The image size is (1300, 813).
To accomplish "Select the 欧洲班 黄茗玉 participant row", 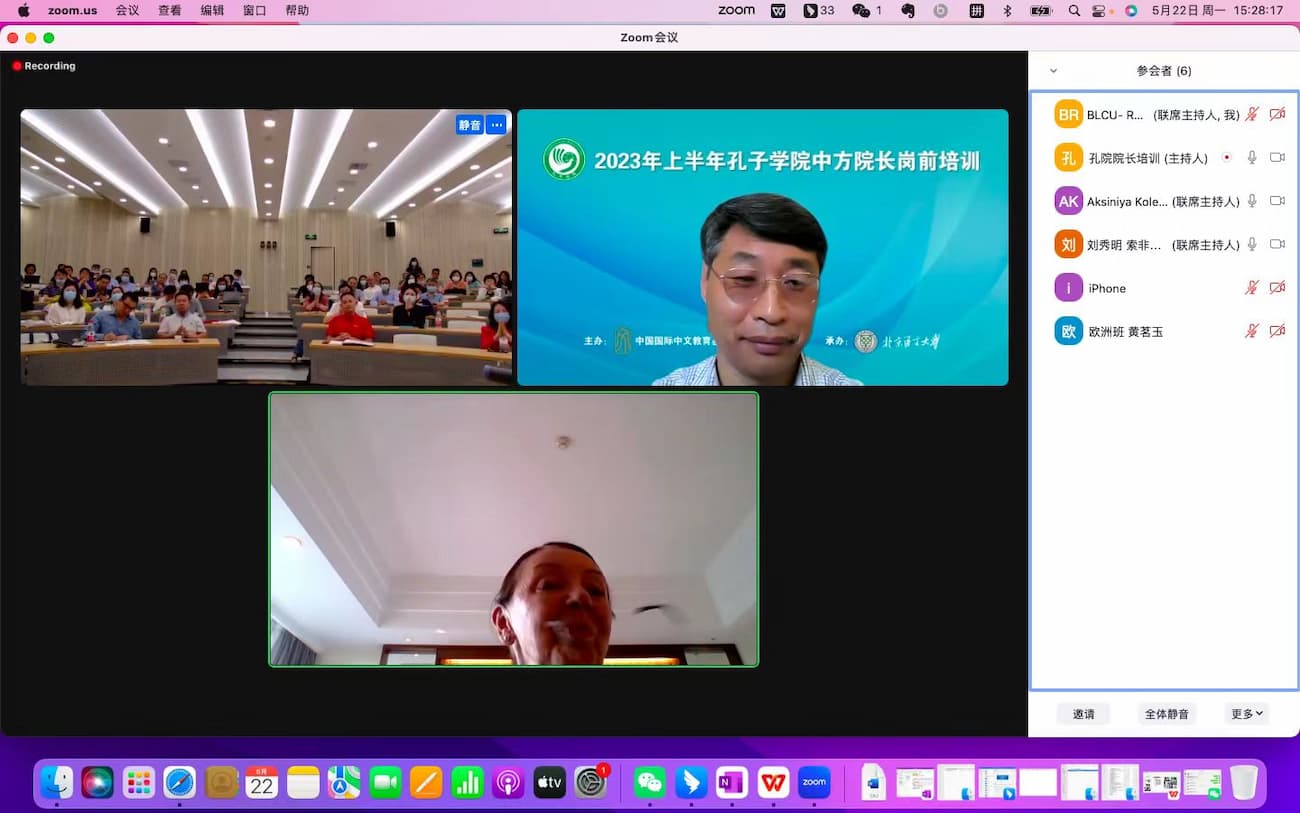I will tap(1165, 331).
